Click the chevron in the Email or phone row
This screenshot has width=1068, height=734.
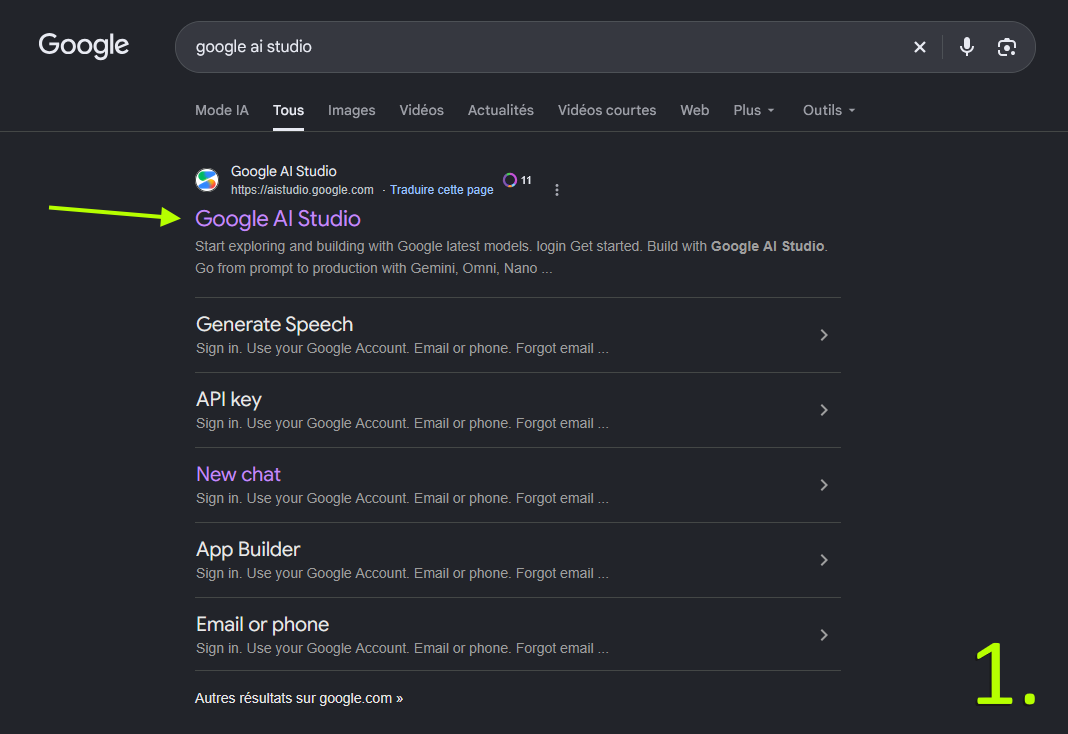point(824,635)
